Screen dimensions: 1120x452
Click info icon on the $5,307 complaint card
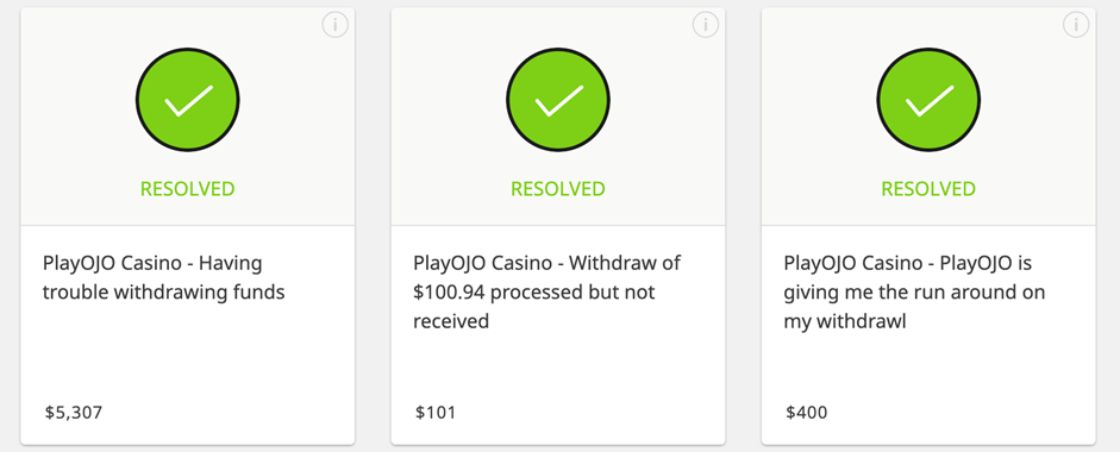pyautogui.click(x=335, y=25)
